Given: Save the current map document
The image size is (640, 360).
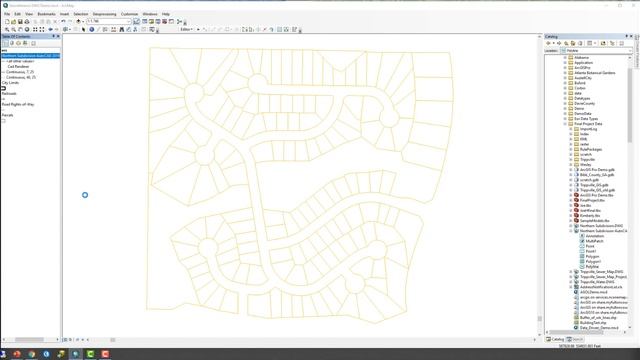Looking at the screenshot, I should pos(20,22).
